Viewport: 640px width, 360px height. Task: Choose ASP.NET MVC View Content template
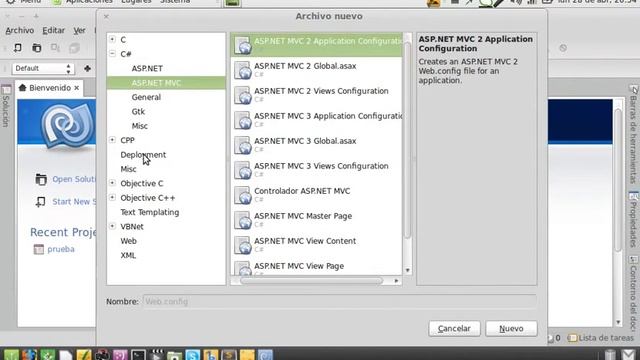pos(317,245)
